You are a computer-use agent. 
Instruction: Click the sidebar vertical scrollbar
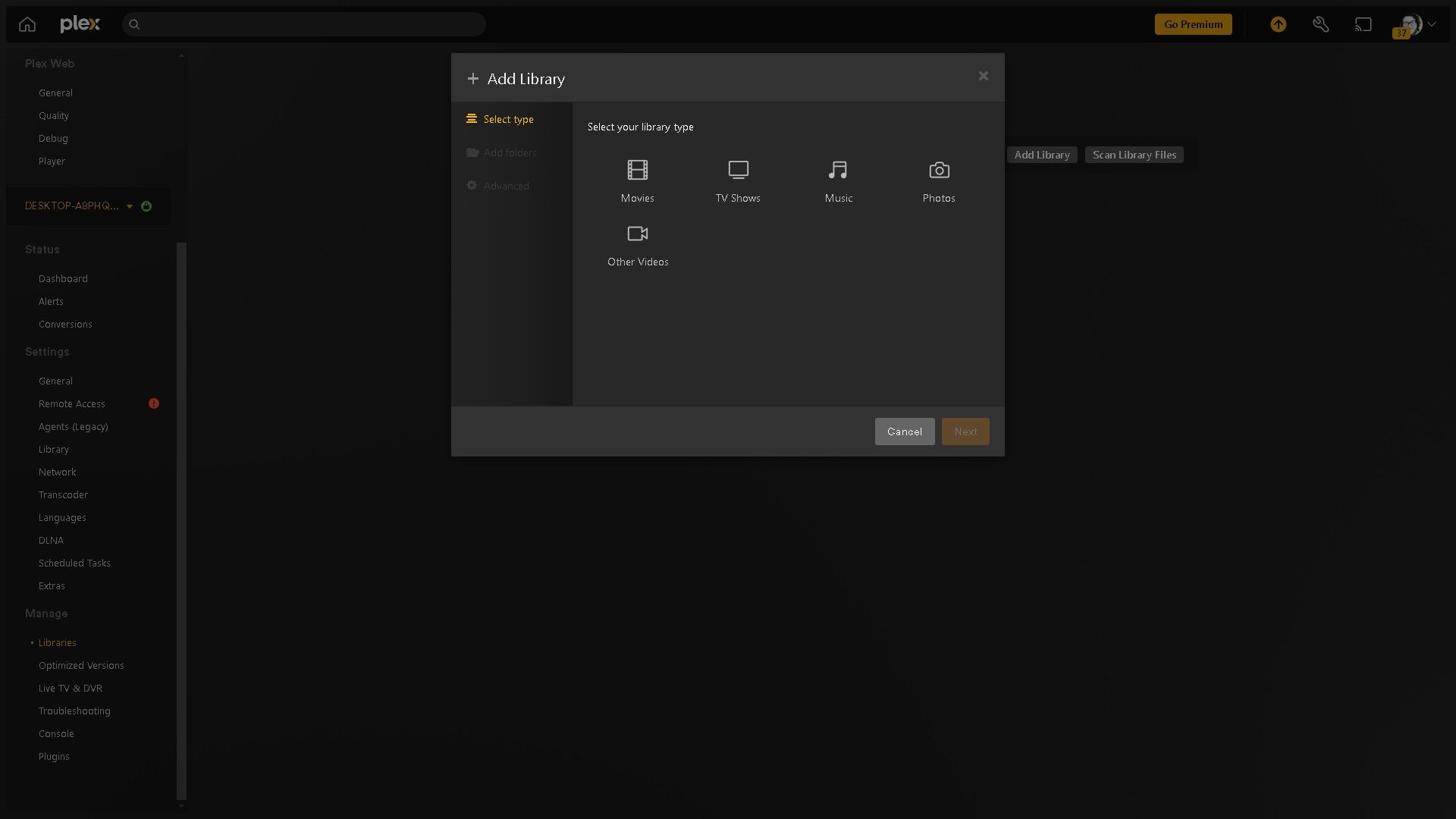181,521
